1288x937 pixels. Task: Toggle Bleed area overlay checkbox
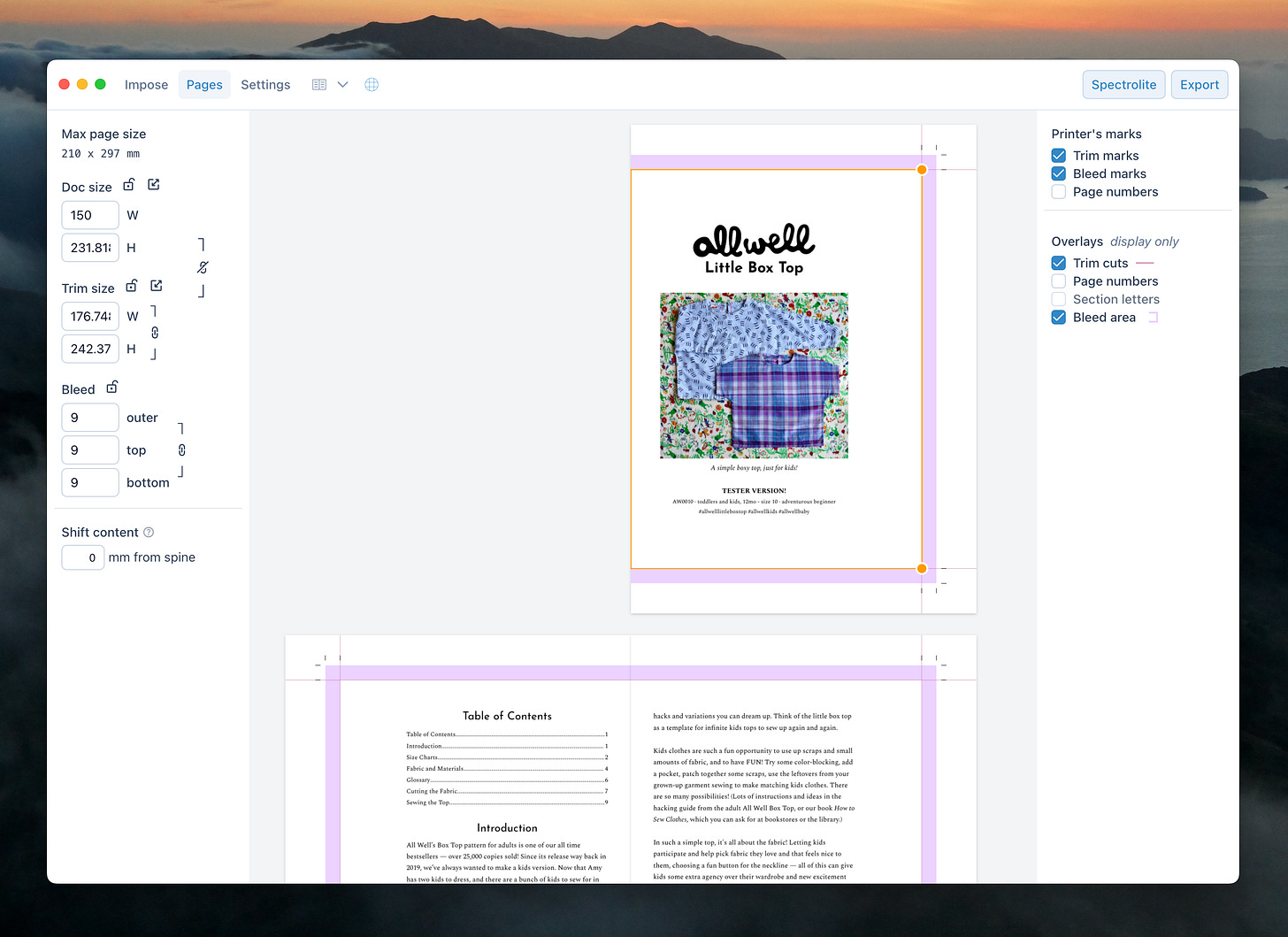coord(1058,318)
